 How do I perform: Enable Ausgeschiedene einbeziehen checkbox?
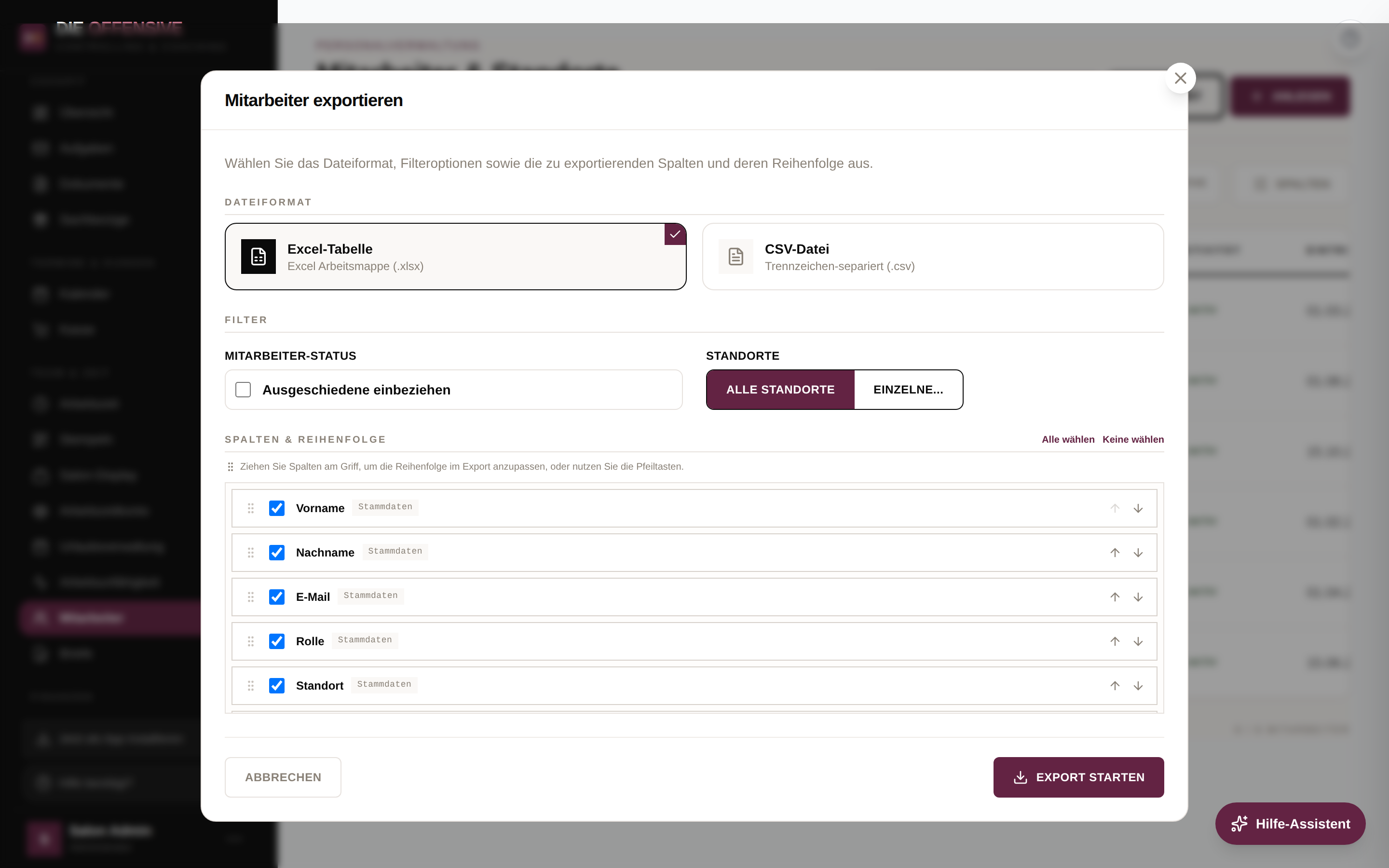(x=244, y=390)
